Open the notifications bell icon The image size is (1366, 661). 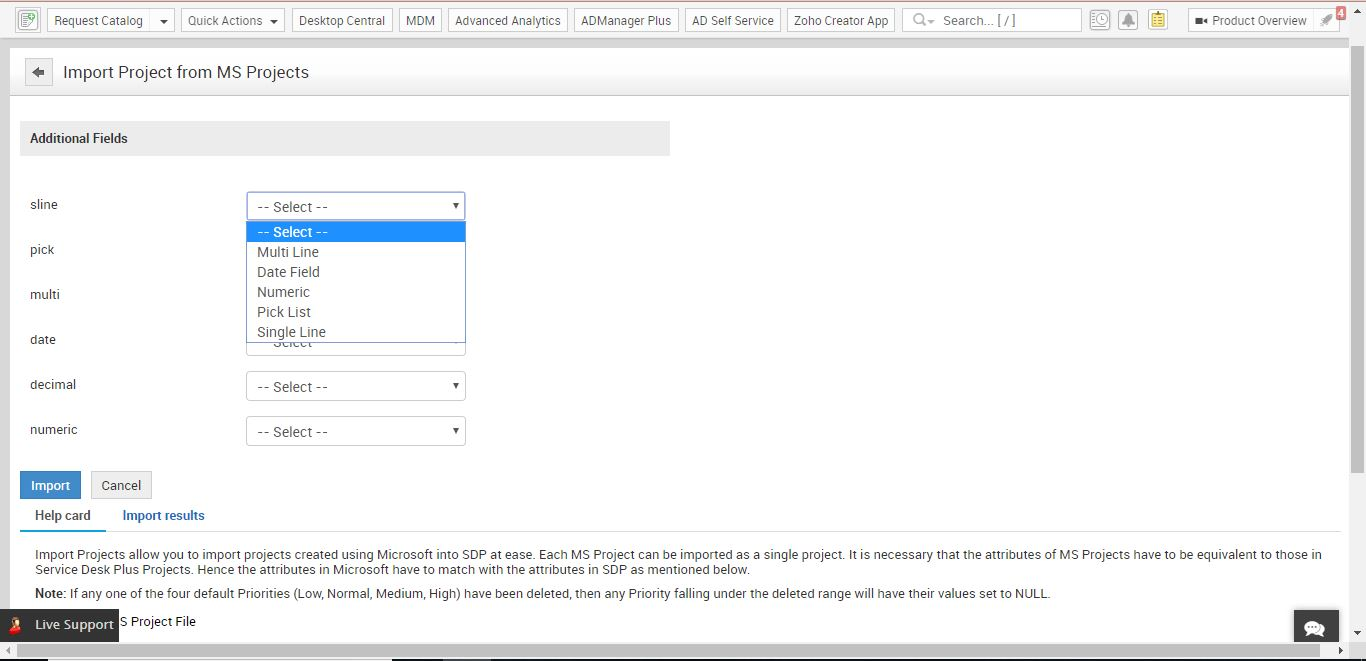click(x=1128, y=20)
